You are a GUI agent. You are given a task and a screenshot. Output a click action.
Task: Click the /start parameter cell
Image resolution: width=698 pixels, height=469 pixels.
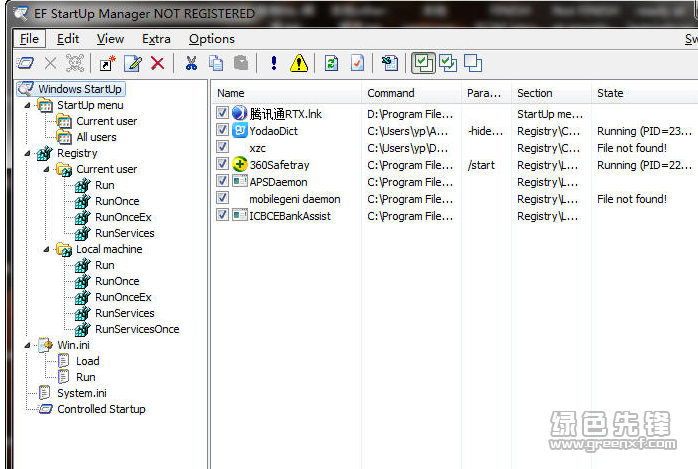(x=481, y=165)
